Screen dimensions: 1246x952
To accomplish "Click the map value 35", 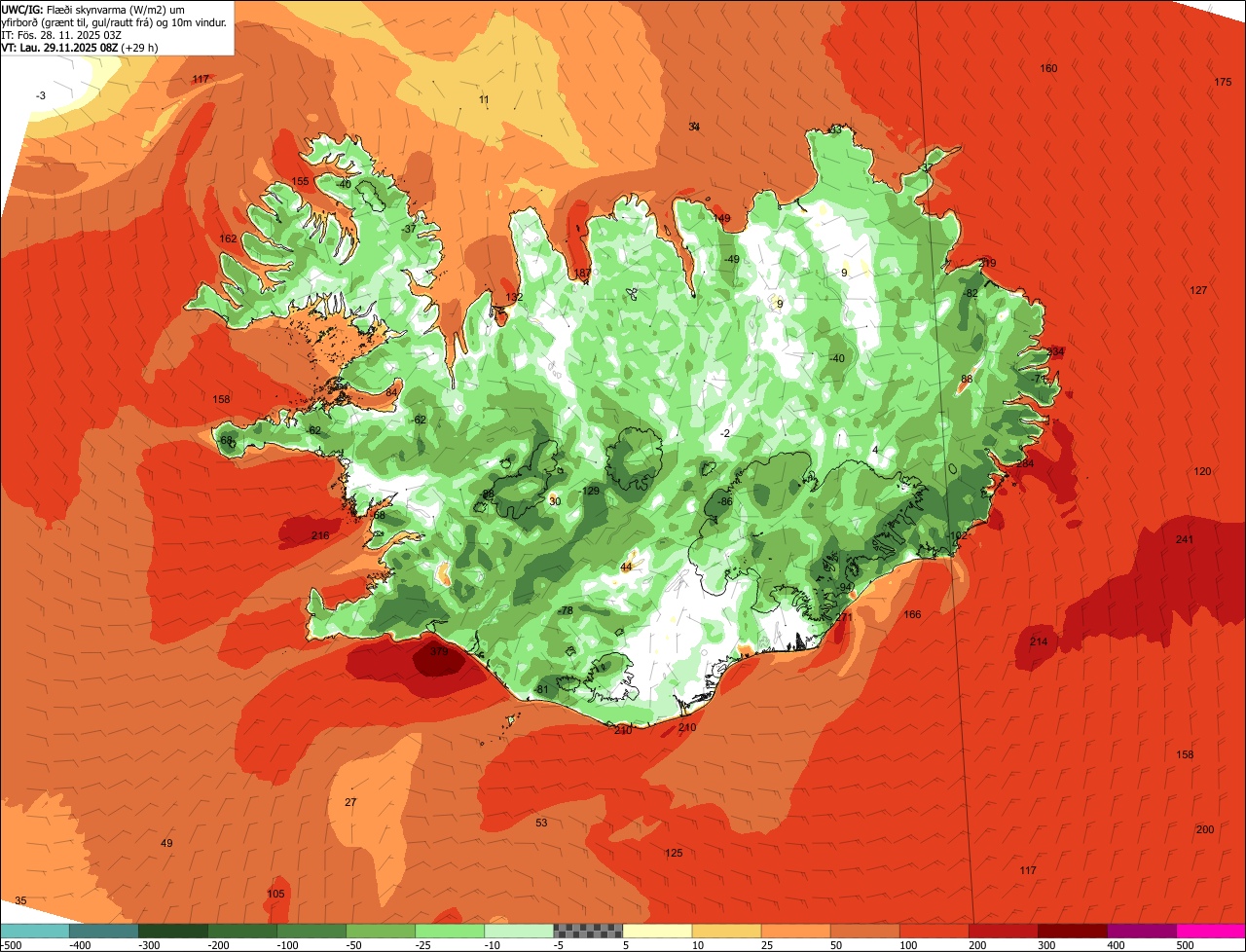I will click(20, 900).
